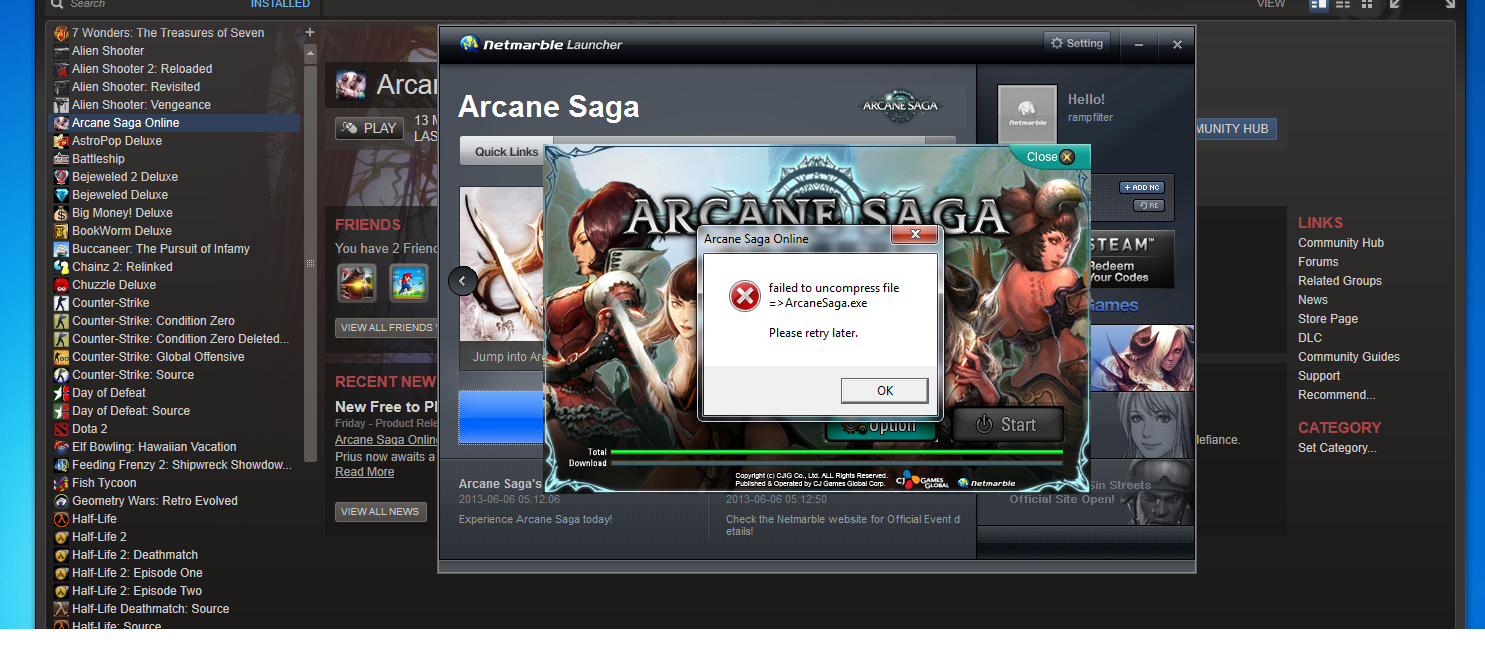1485x648 pixels.
Task: Select Arcane Saga Online in game list
Action: pyautogui.click(x=176, y=123)
